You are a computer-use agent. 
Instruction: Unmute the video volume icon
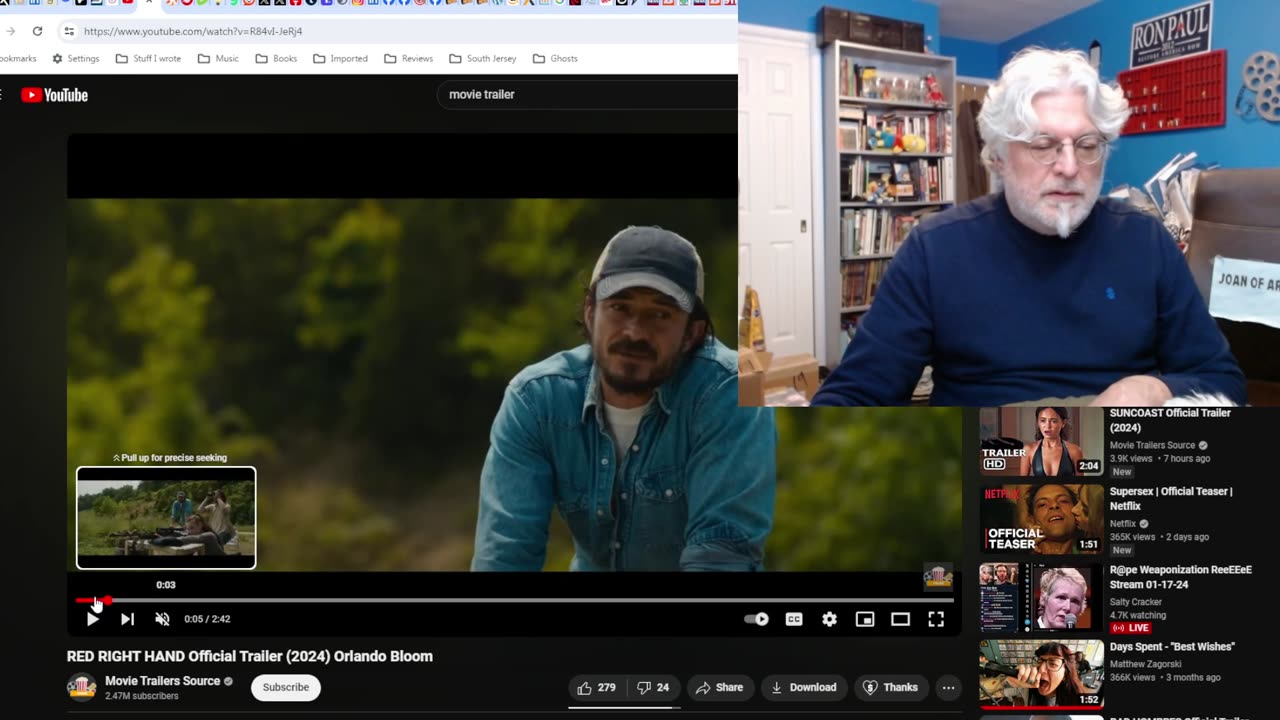162,619
